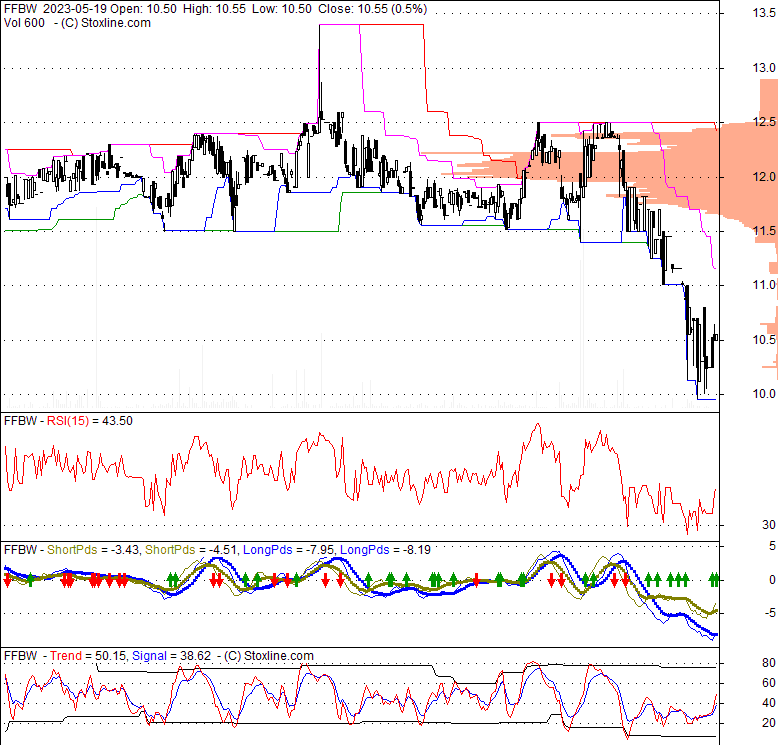
Task: Click the 'LongPds' value -8.19
Action: 418,550
